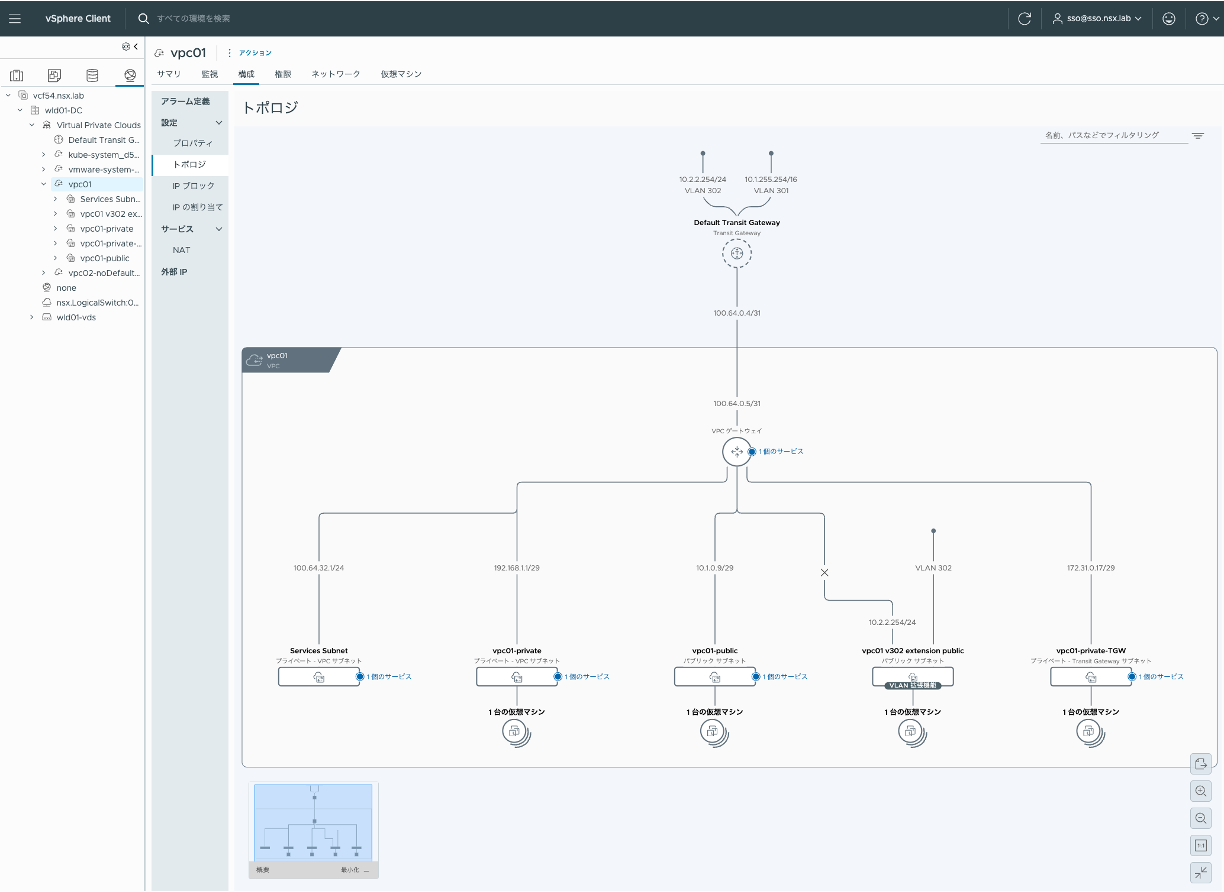Reset topology zoom to 1:1
Image resolution: width=1224 pixels, height=892 pixels.
[x=1201, y=845]
